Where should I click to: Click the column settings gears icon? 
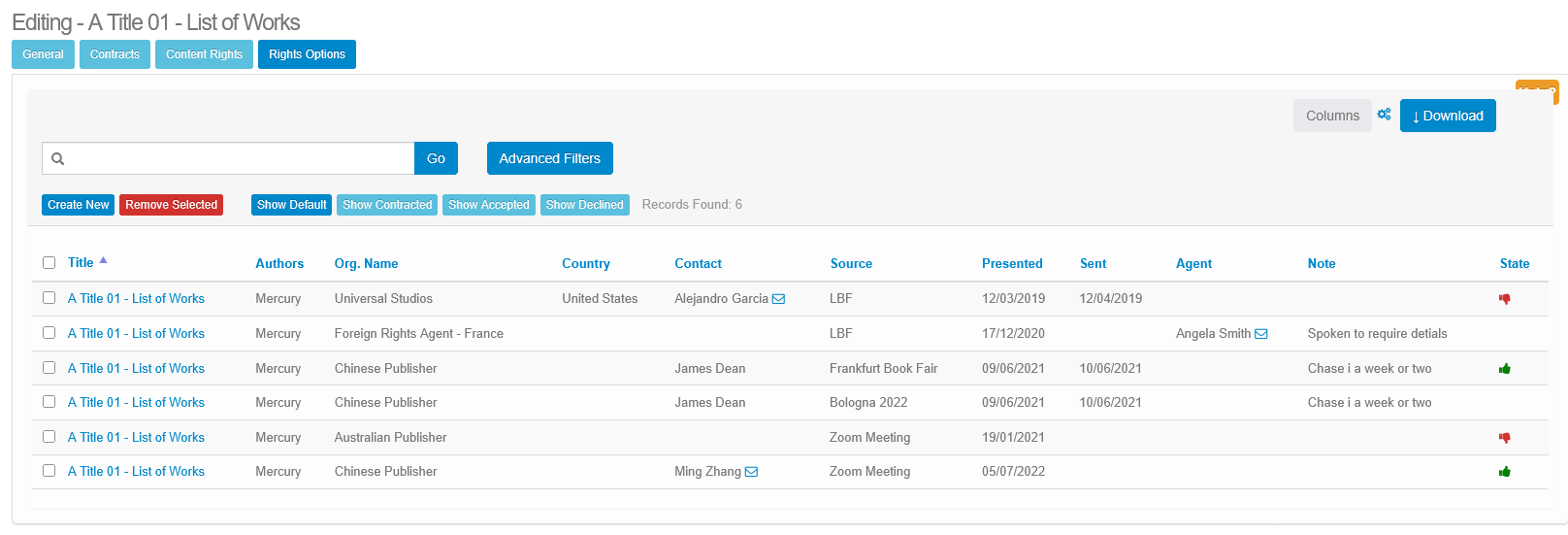1384,115
